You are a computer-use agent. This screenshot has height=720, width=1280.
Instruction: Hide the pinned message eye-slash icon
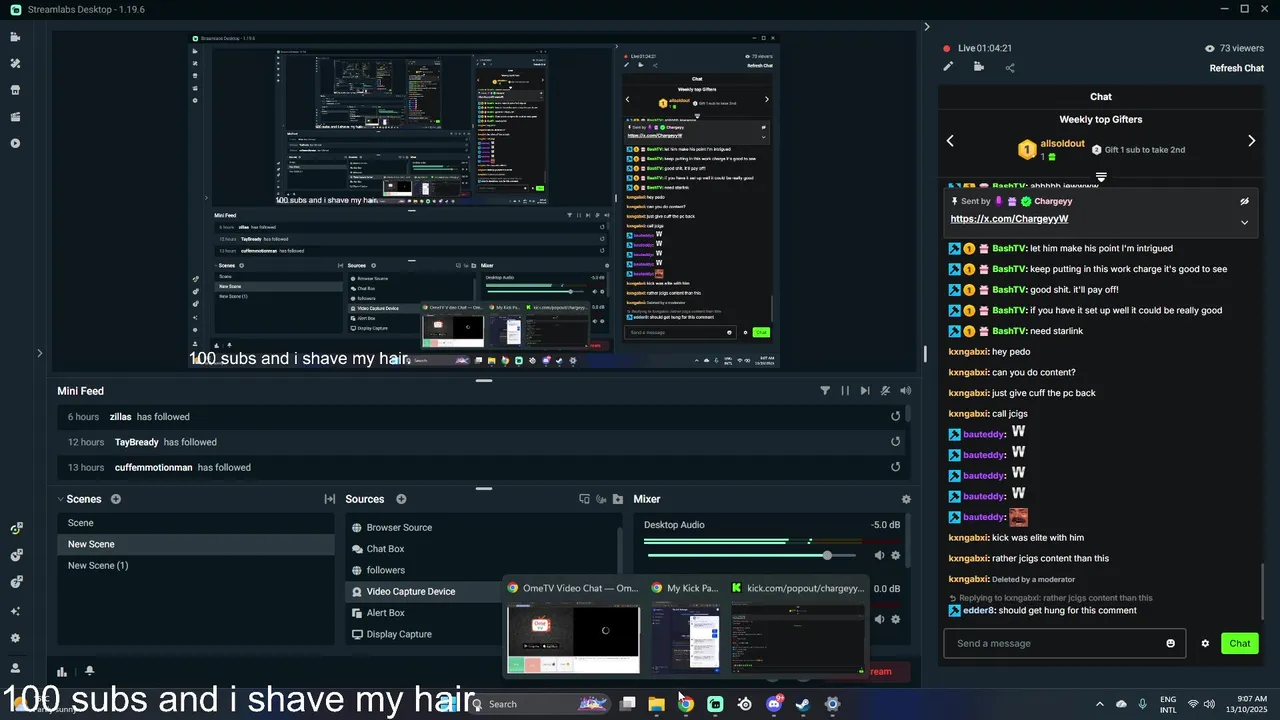(x=1244, y=201)
